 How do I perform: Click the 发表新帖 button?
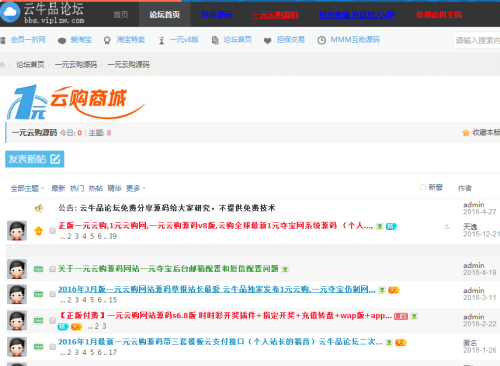tap(35, 159)
